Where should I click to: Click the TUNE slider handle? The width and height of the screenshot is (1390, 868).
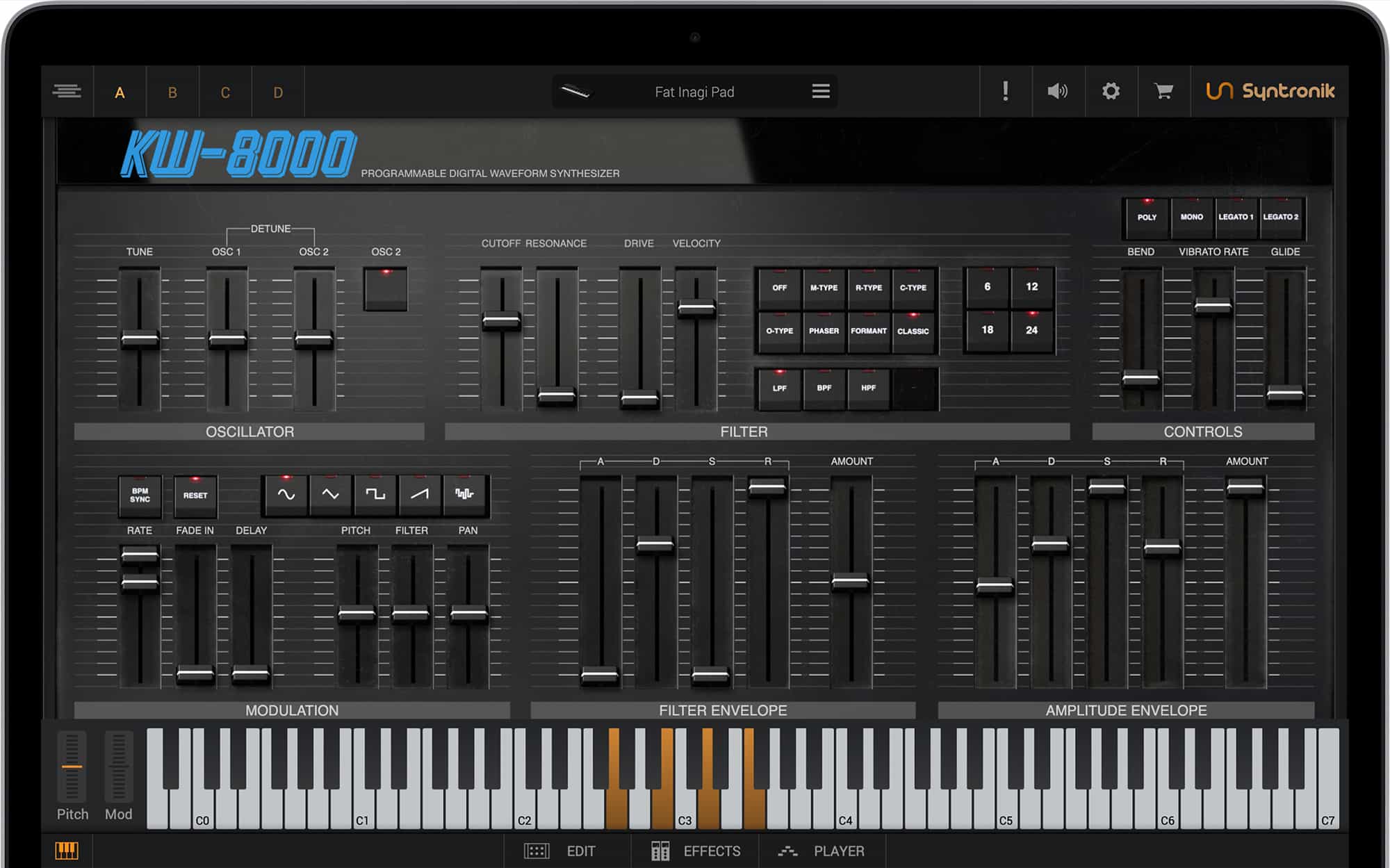(x=140, y=340)
